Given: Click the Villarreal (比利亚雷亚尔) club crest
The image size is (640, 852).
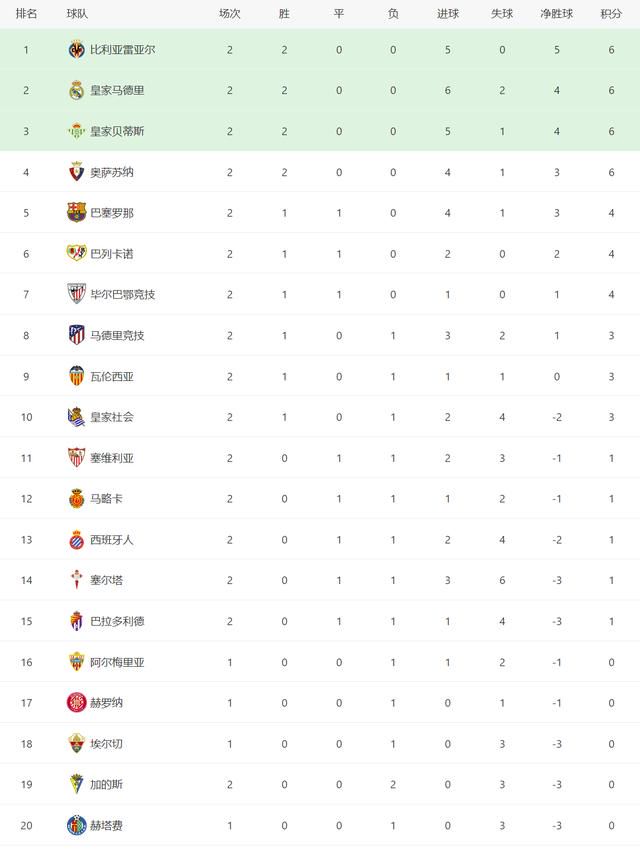Looking at the screenshot, I should click(77, 49).
